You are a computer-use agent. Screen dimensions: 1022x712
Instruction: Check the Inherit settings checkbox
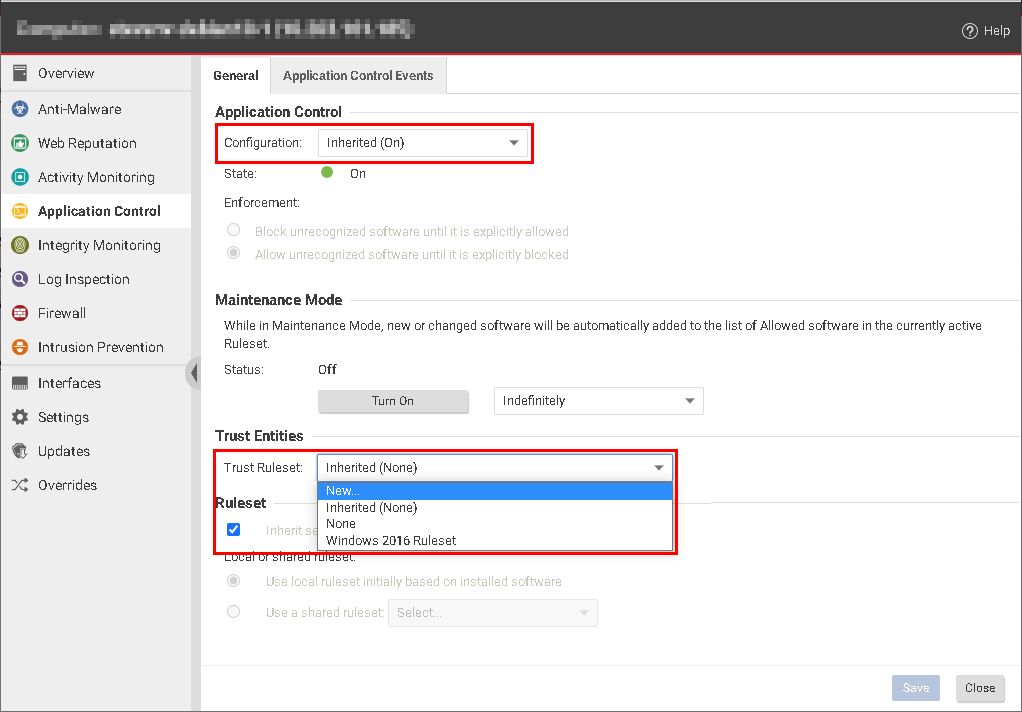[x=233, y=529]
